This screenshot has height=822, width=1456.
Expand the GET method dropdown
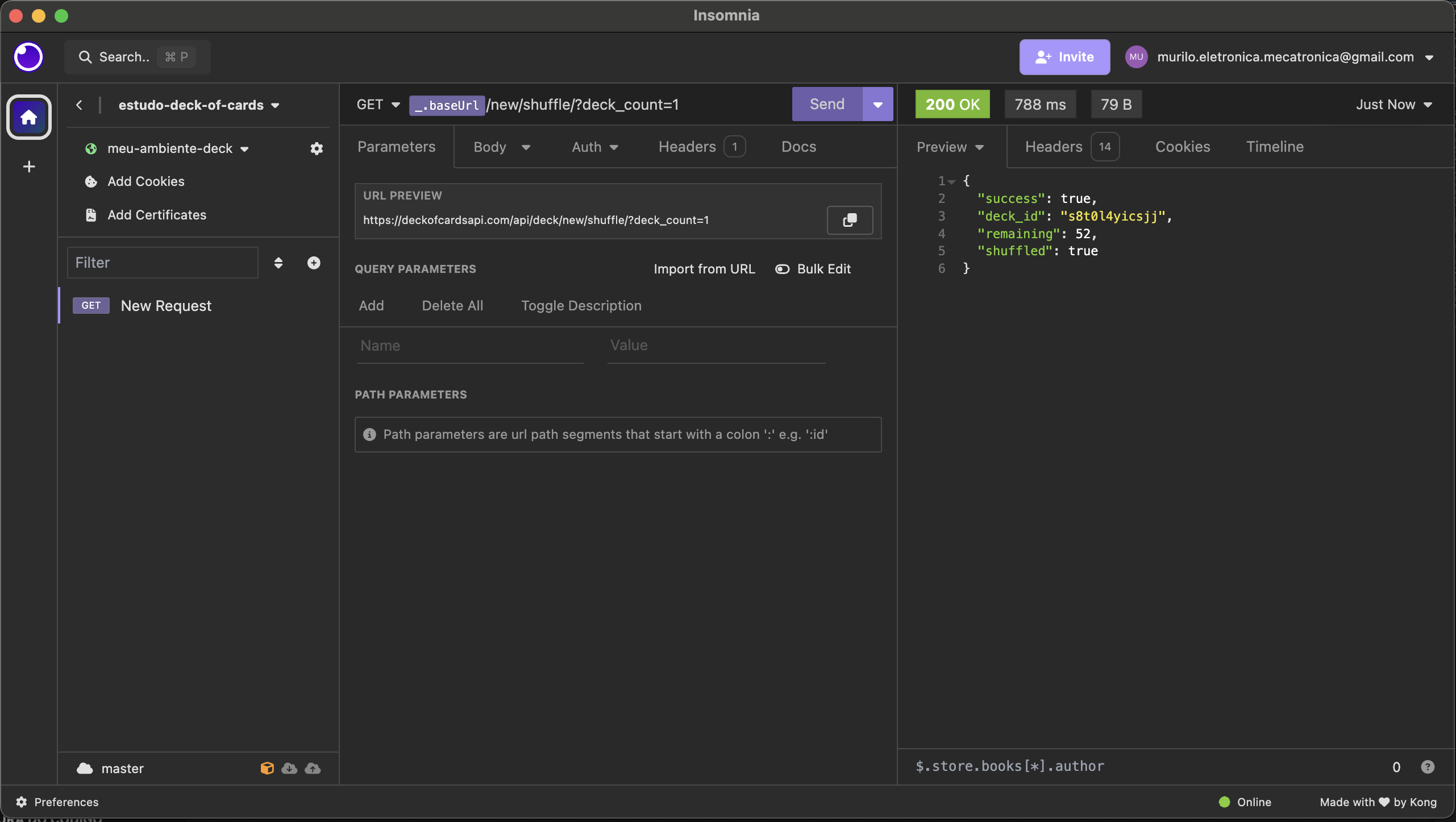click(378, 105)
